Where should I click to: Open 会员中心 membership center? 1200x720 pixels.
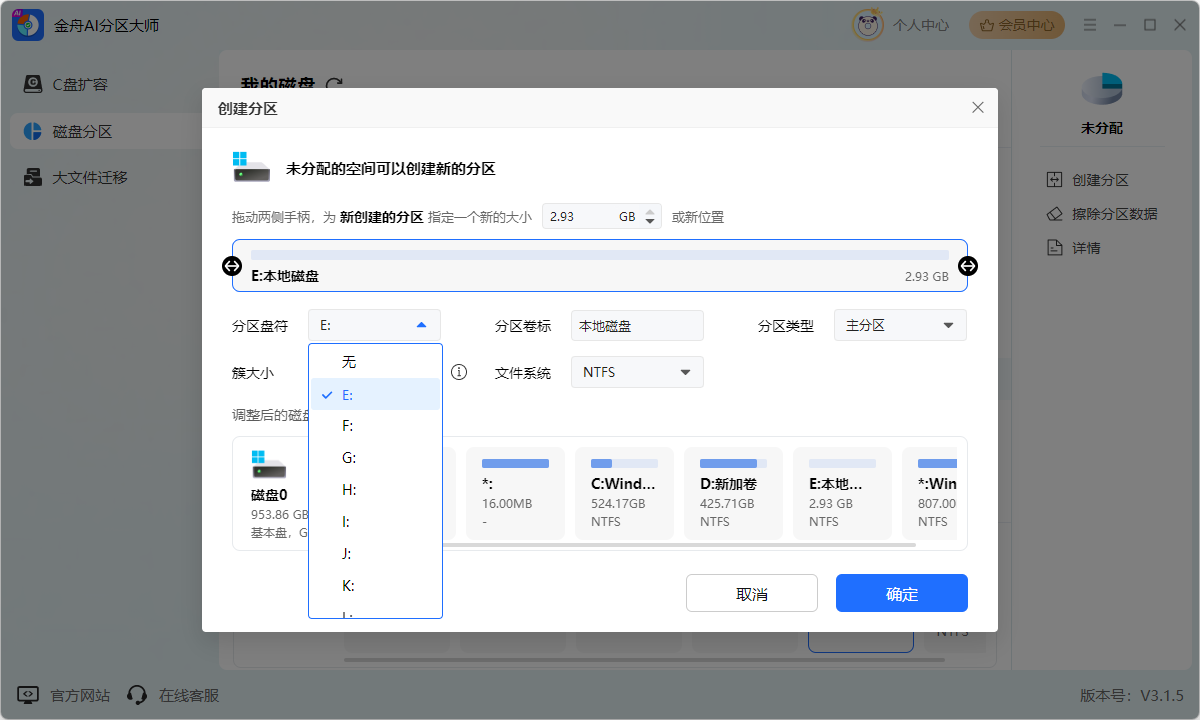(1016, 24)
